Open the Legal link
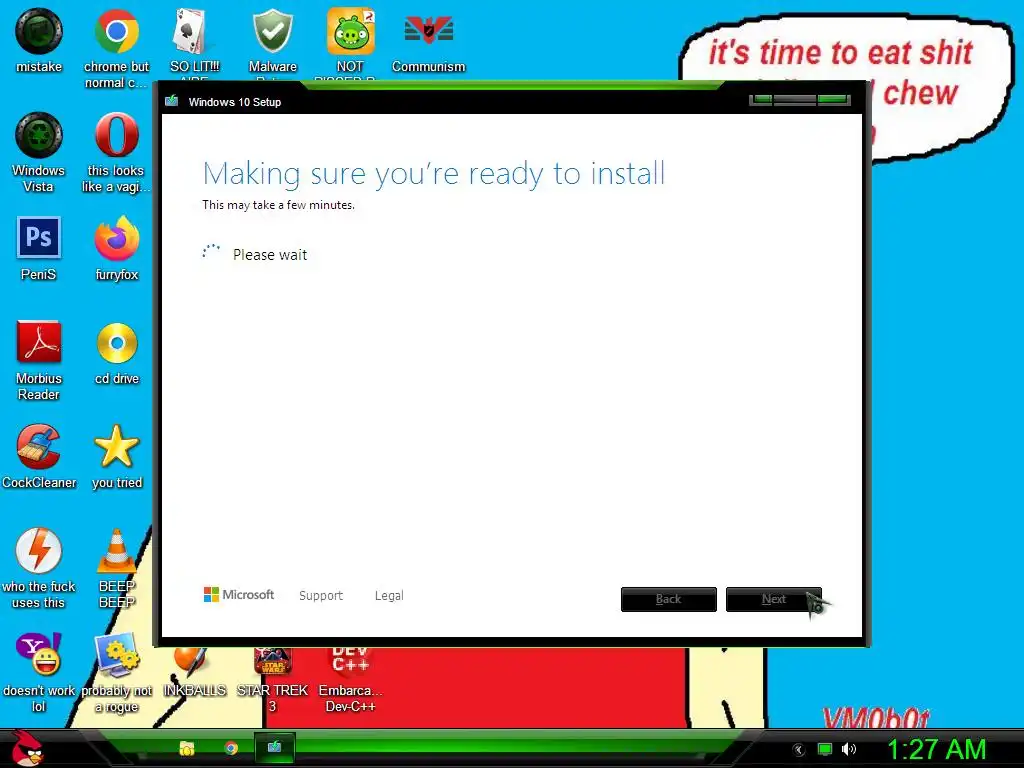This screenshot has width=1024, height=768. pyautogui.click(x=389, y=596)
